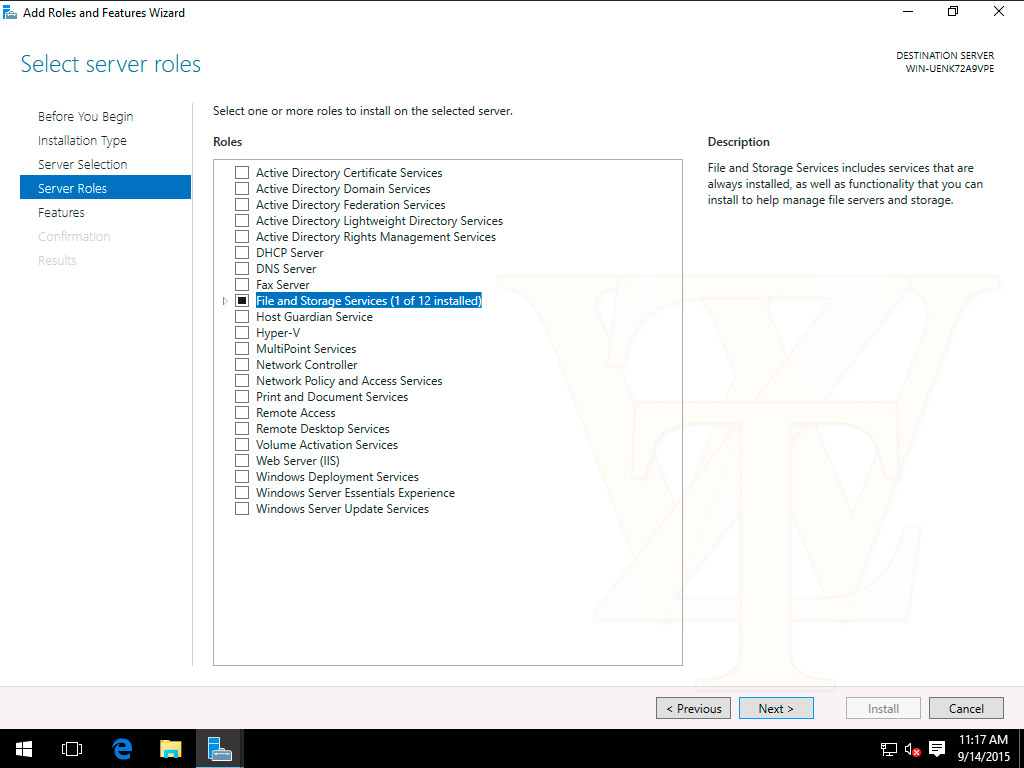Check the Active Directory Domain Services checkbox
This screenshot has height=768, width=1024.
(242, 189)
